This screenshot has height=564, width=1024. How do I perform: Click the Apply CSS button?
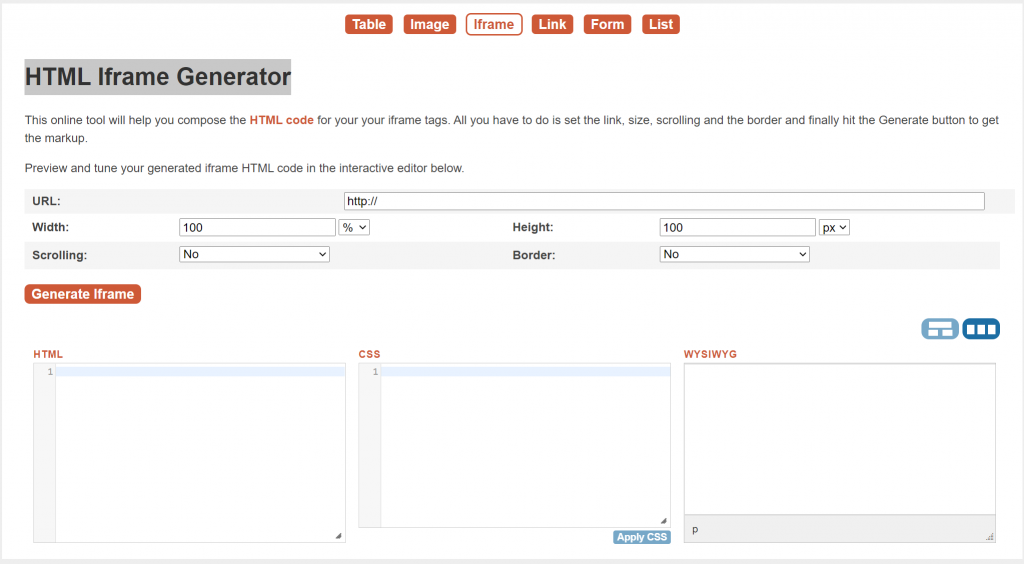pyautogui.click(x=641, y=537)
